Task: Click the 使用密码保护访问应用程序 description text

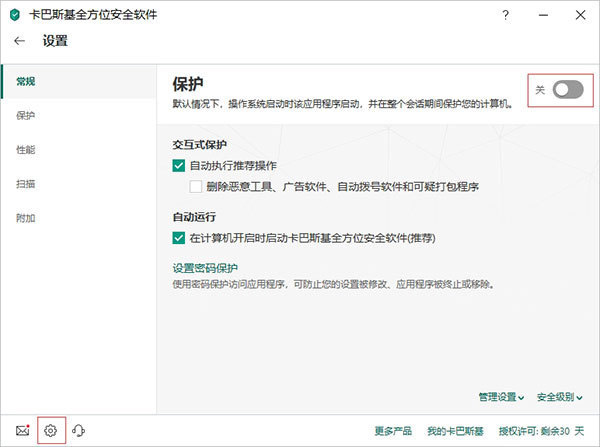Action: 334,284
